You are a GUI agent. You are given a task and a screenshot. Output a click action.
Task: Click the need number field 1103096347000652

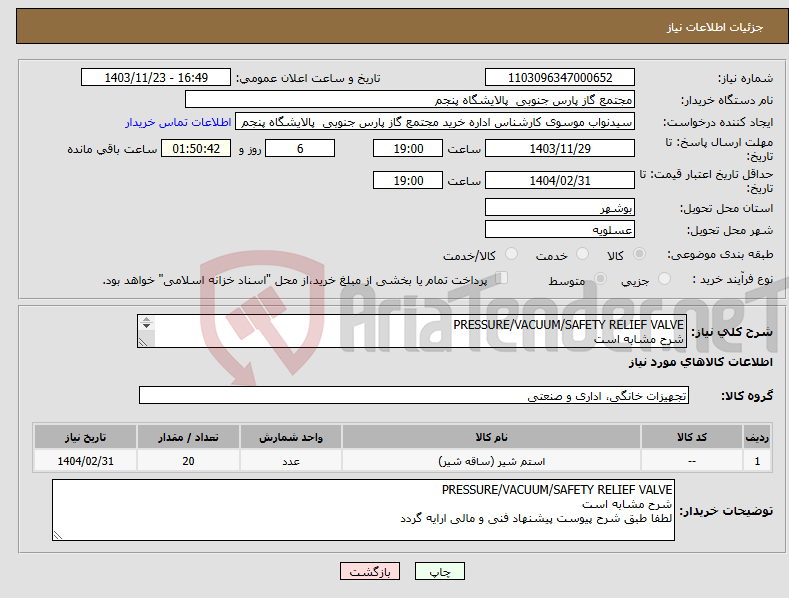pos(560,78)
